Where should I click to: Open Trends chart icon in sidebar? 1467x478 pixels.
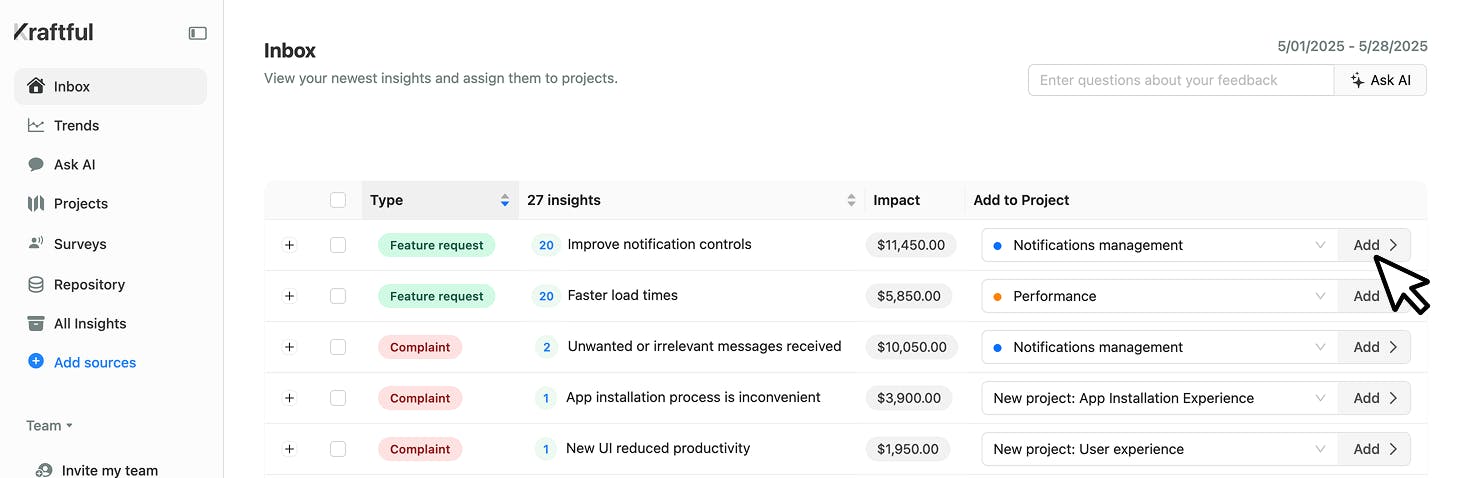(36, 125)
